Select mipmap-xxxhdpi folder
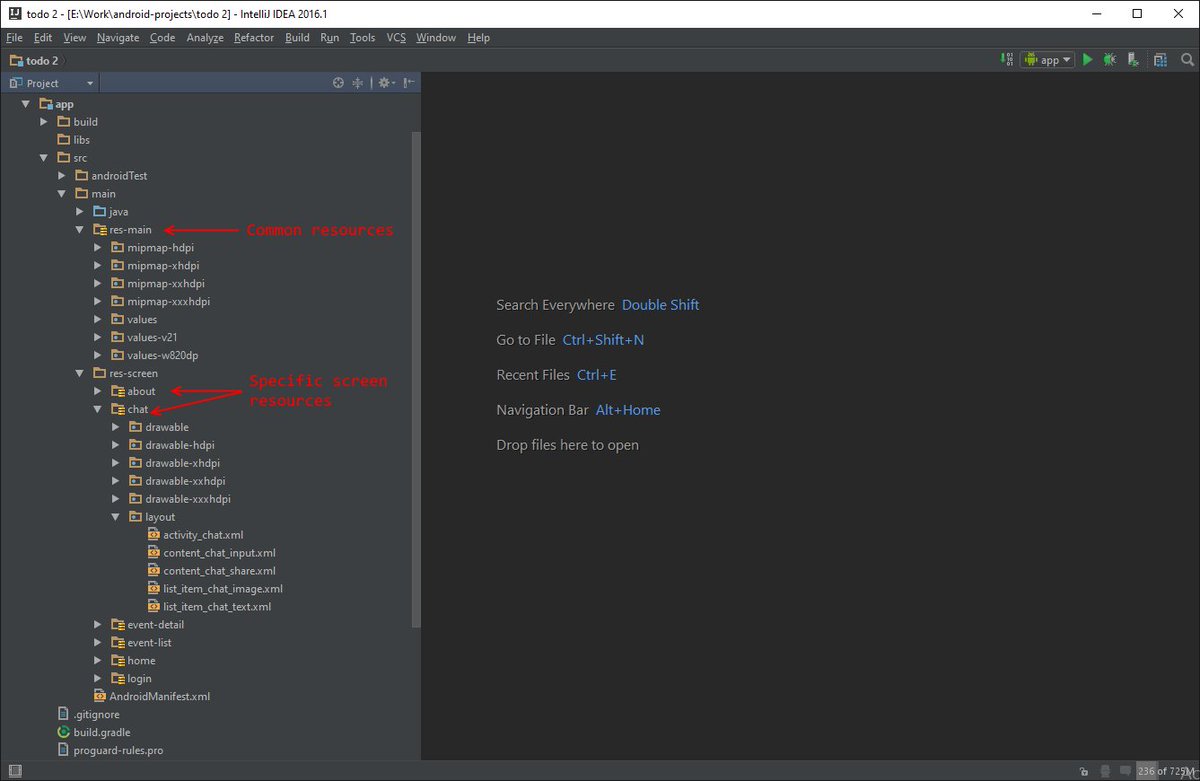This screenshot has height=781, width=1200. click(x=160, y=302)
